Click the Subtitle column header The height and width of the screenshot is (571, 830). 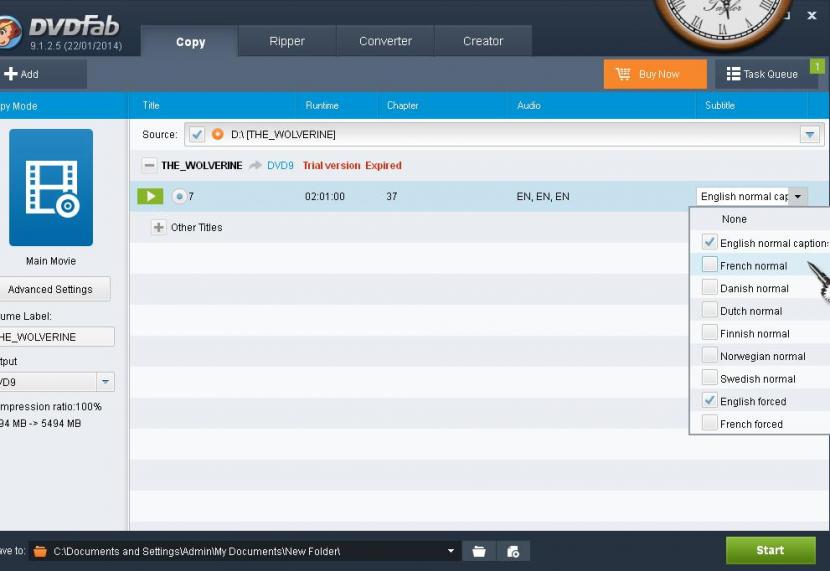pos(719,105)
